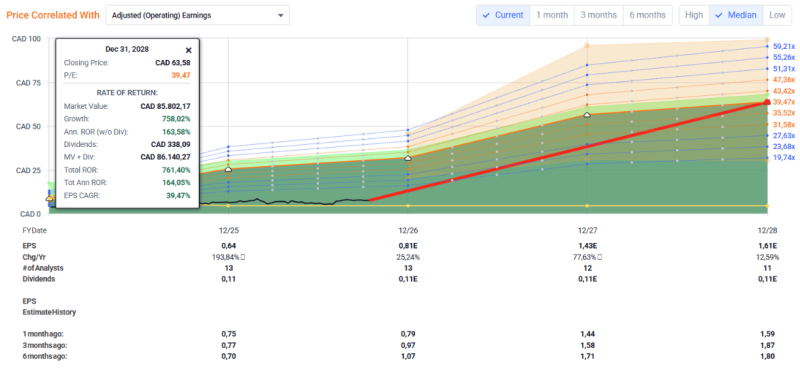The height and width of the screenshot is (373, 800).
Task: Click the 12/28 fiscal year date label
Action: coord(767,231)
